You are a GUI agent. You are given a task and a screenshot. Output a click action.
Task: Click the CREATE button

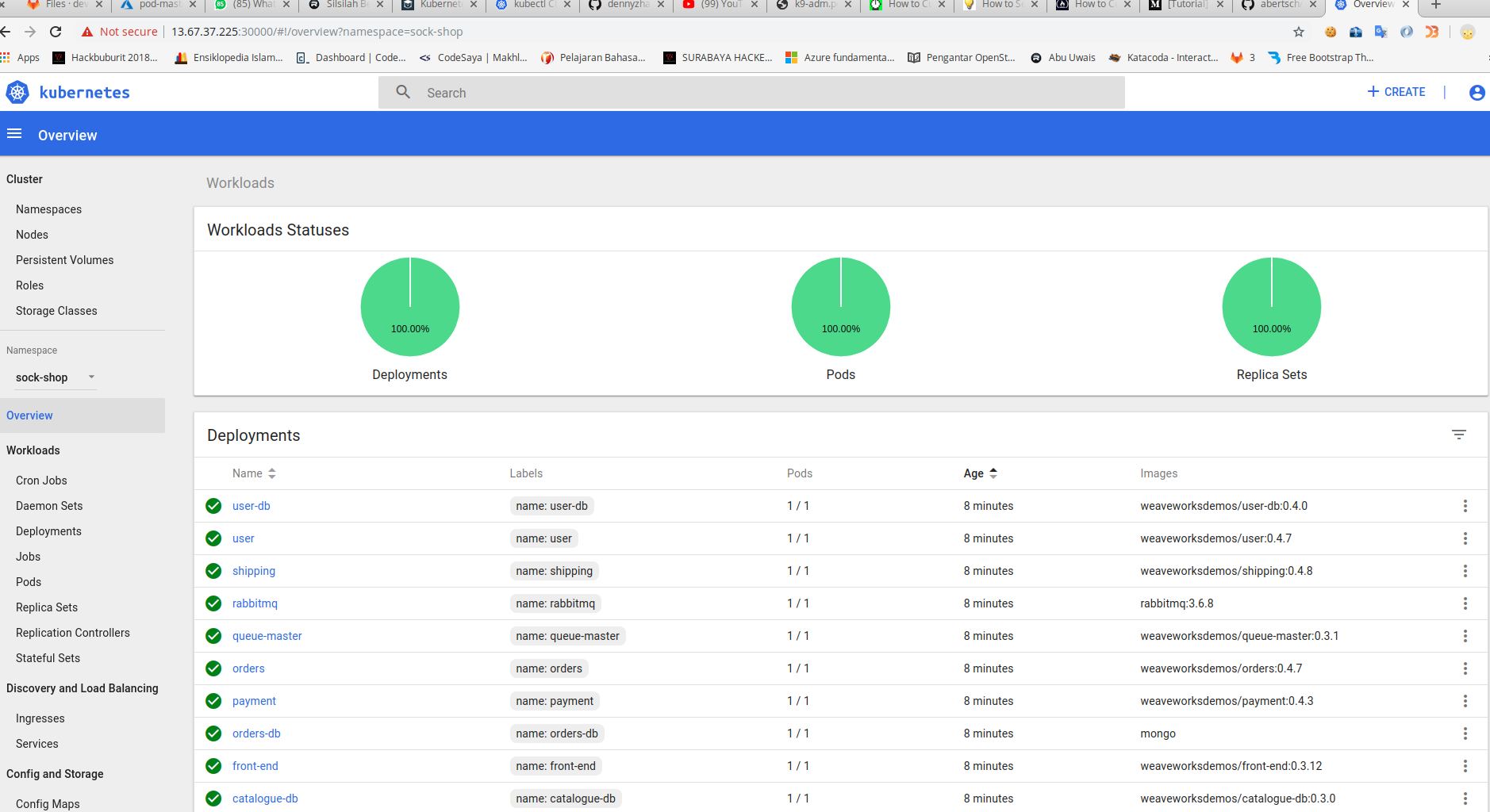1396,92
